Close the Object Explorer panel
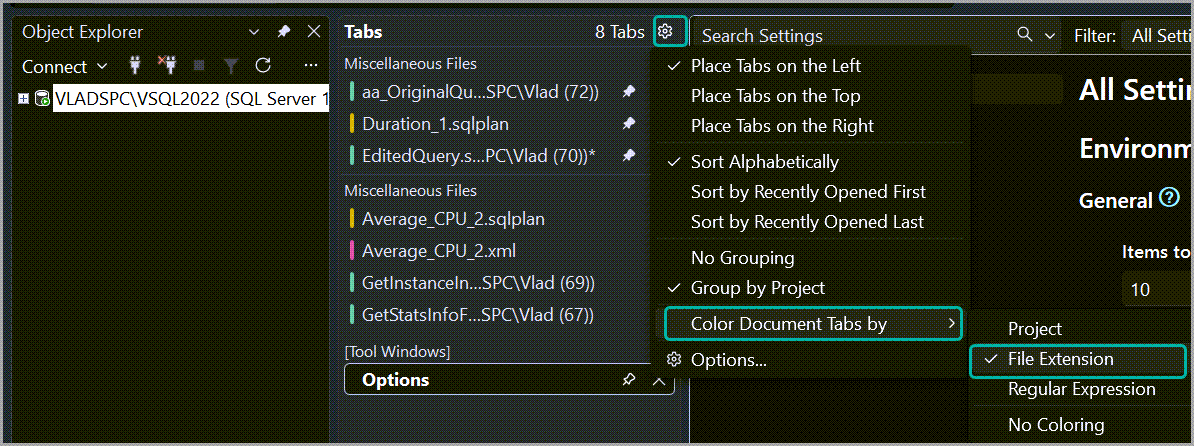Image resolution: width=1194 pixels, height=446 pixels. 314,32
